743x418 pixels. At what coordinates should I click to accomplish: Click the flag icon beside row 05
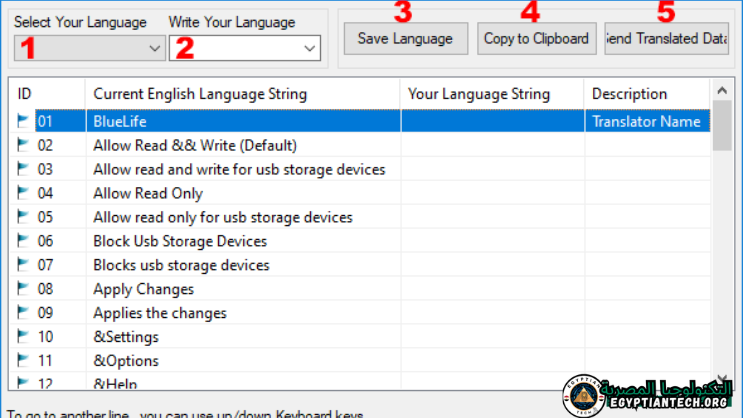pyautogui.click(x=24, y=217)
